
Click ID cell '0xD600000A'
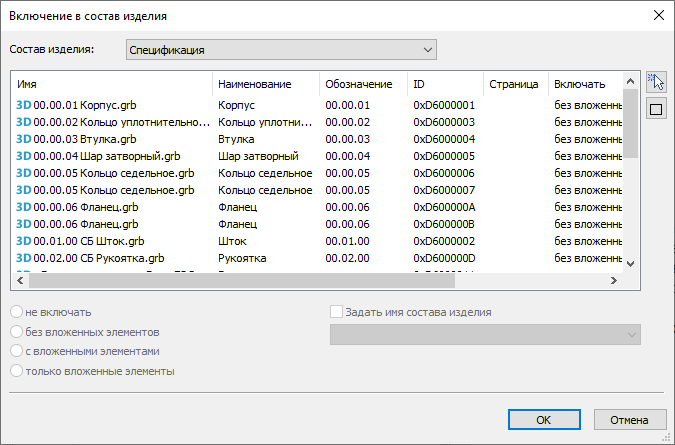click(444, 207)
